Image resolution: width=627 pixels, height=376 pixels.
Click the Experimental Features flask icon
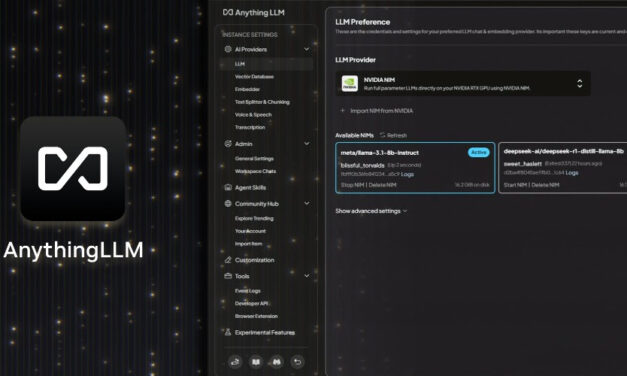pos(228,332)
